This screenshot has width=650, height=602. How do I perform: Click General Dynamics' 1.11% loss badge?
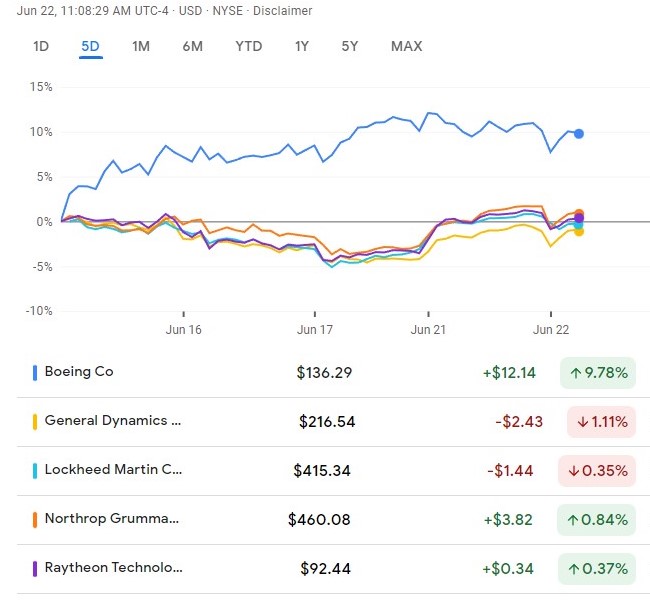[601, 422]
